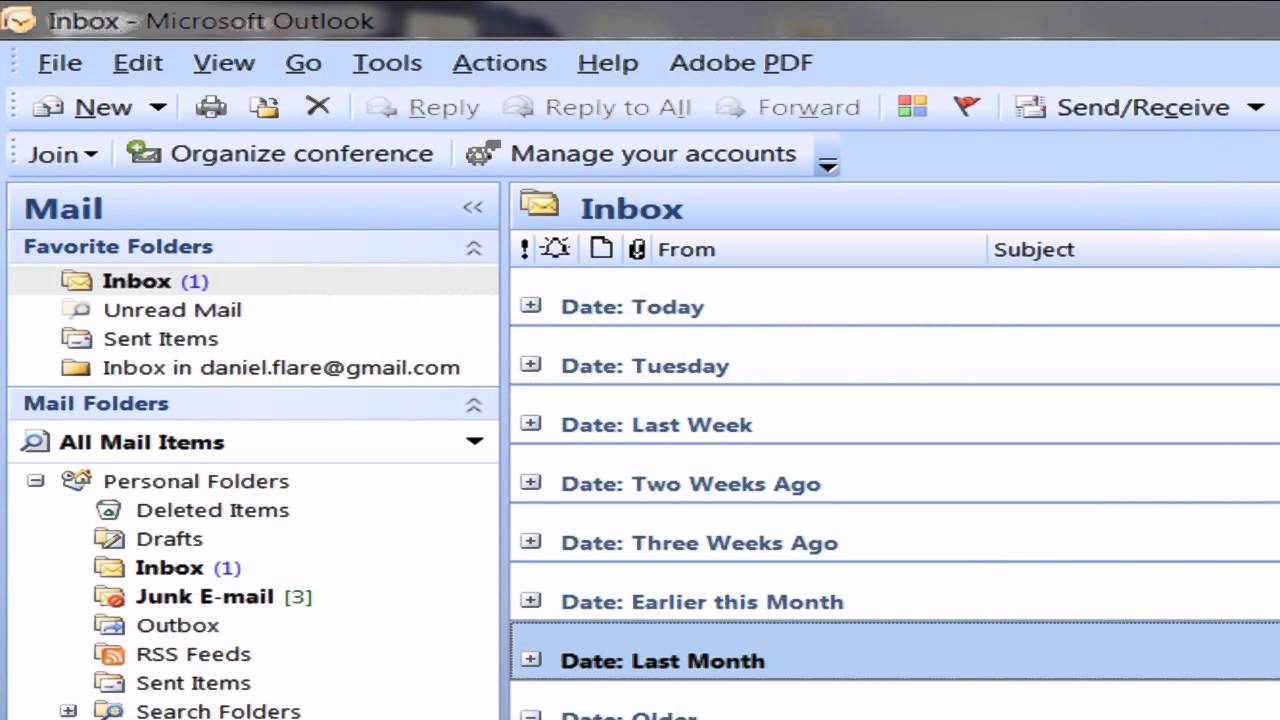Sort by the Attachment paperclip column header

[x=637, y=249]
